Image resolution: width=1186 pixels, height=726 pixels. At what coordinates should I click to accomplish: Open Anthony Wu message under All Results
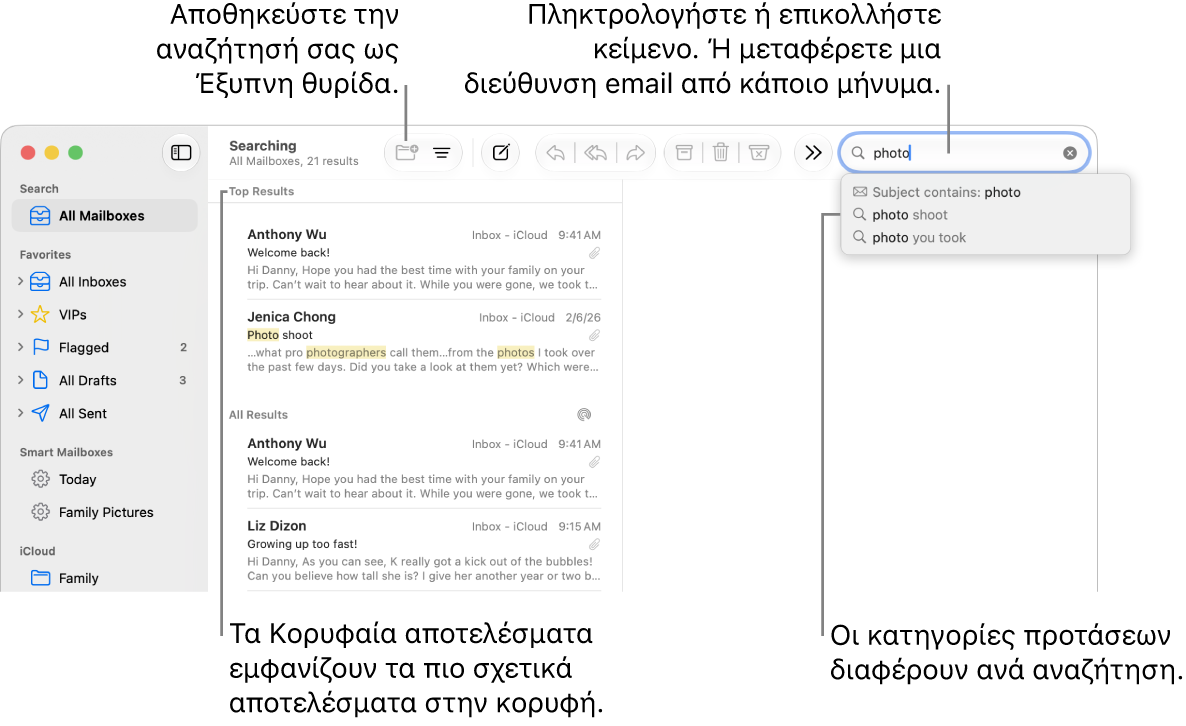(x=424, y=467)
